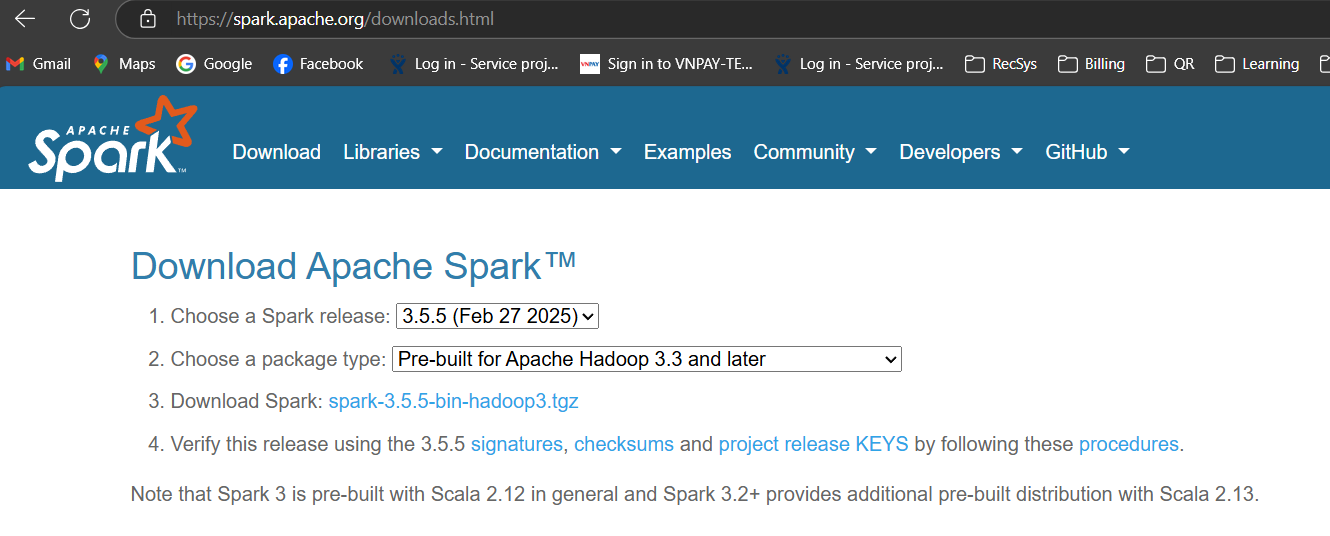1330x536 pixels.
Task: Open the package type dropdown
Action: pyautogui.click(x=646, y=359)
